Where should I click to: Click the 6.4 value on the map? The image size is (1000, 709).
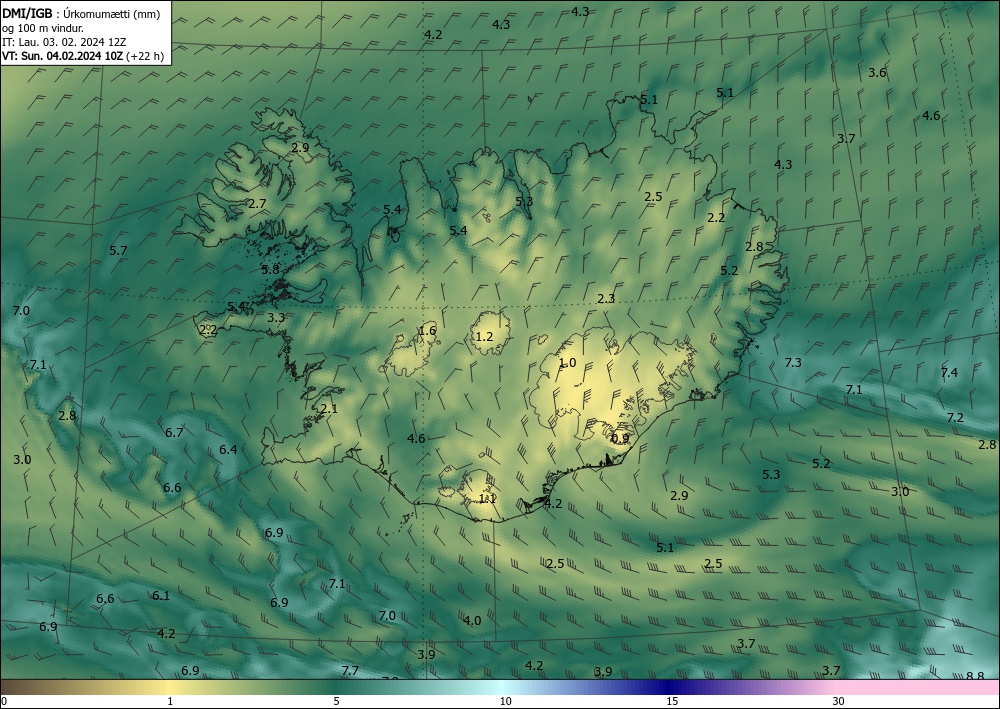coord(228,450)
